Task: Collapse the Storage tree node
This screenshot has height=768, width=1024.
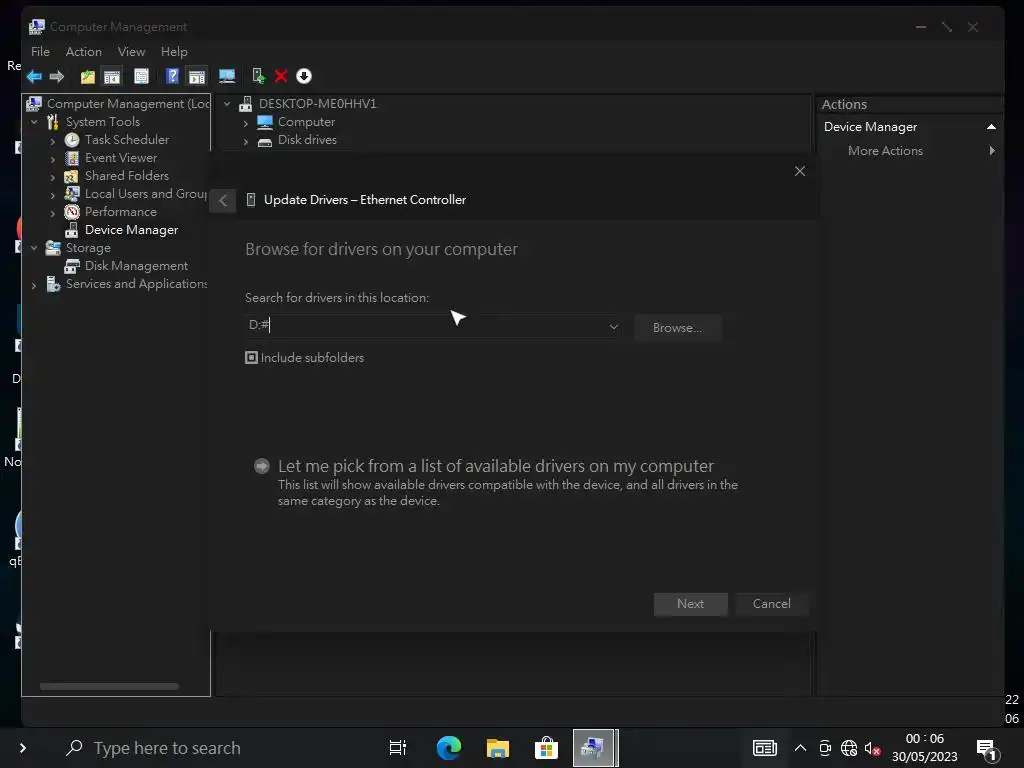Action: pos(34,248)
